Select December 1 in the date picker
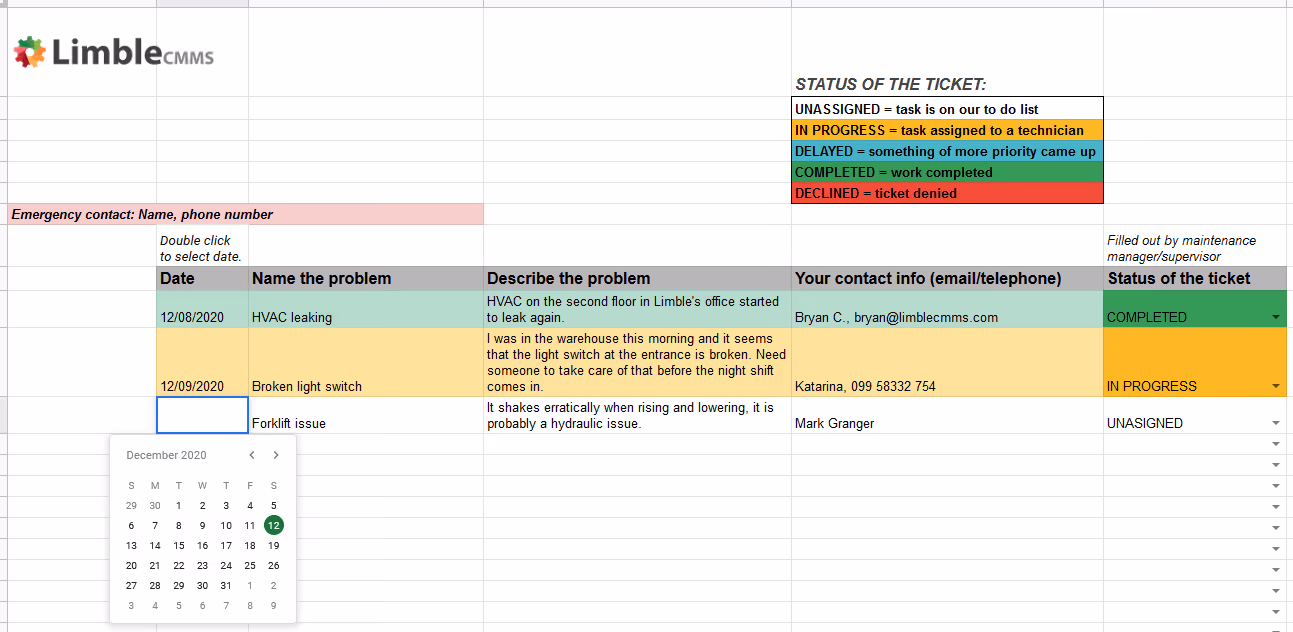The width and height of the screenshot is (1293, 632). (178, 505)
